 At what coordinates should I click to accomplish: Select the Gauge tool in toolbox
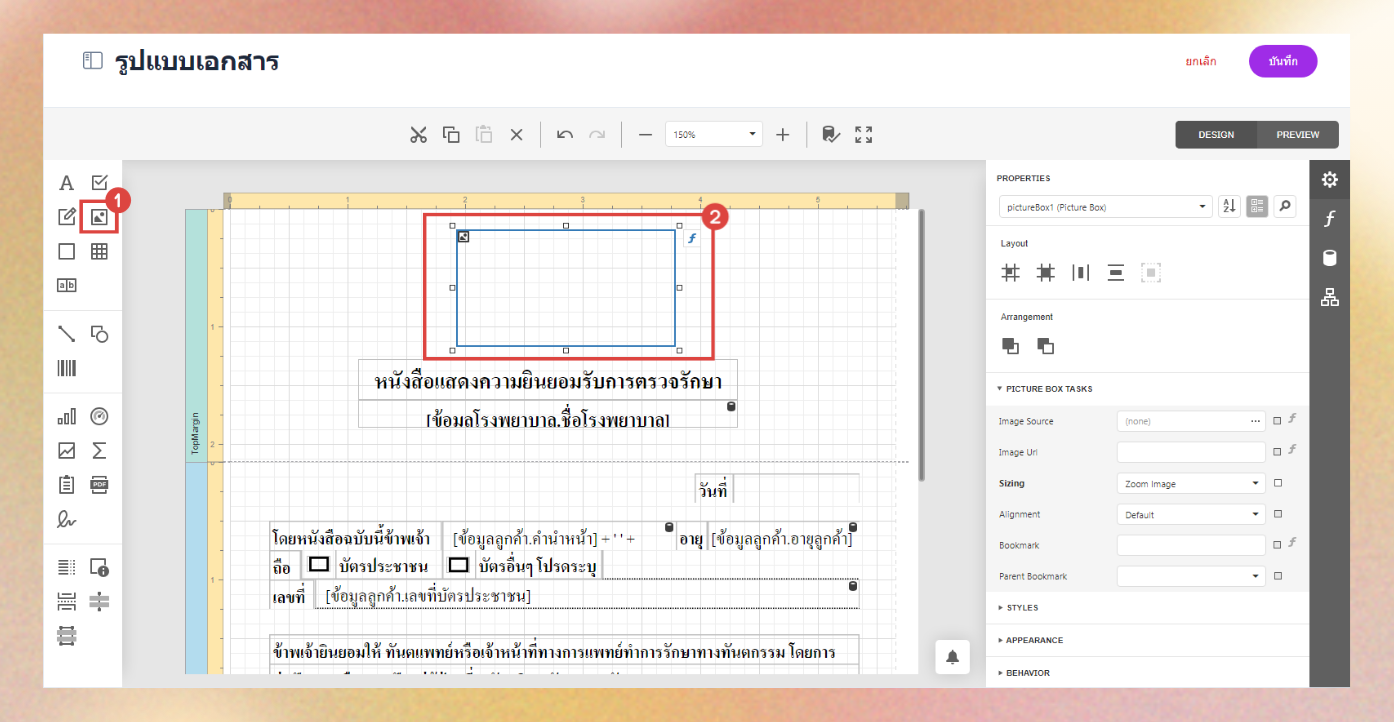coord(99,416)
